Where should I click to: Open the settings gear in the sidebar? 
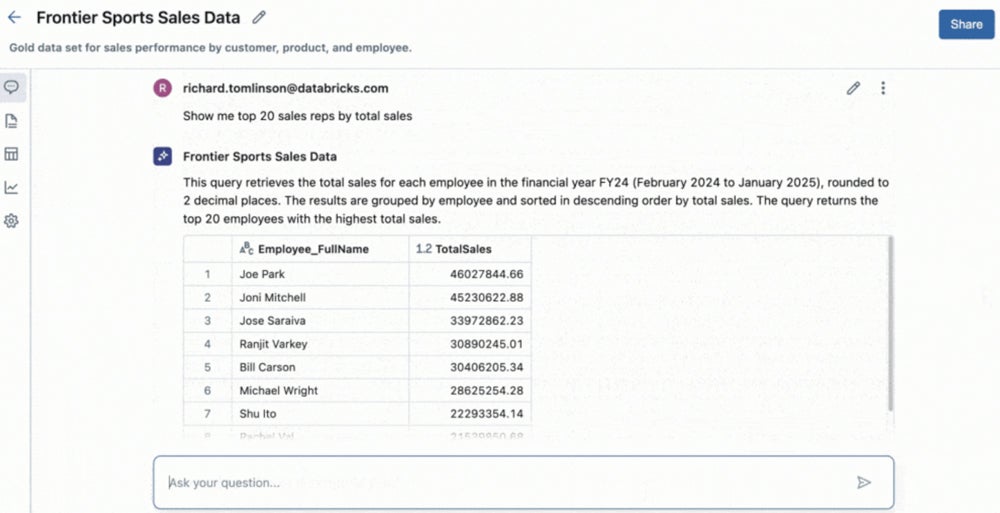(11, 221)
